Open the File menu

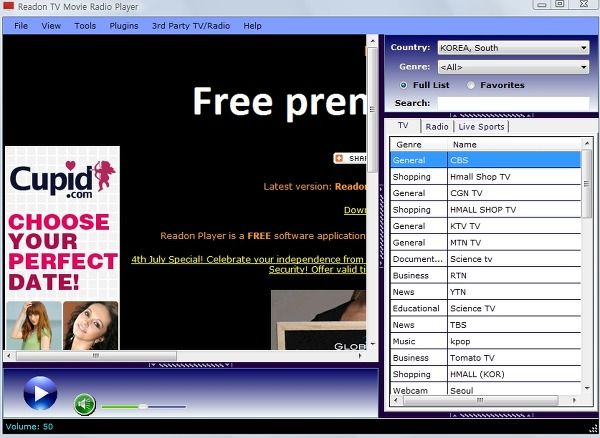pyautogui.click(x=21, y=26)
